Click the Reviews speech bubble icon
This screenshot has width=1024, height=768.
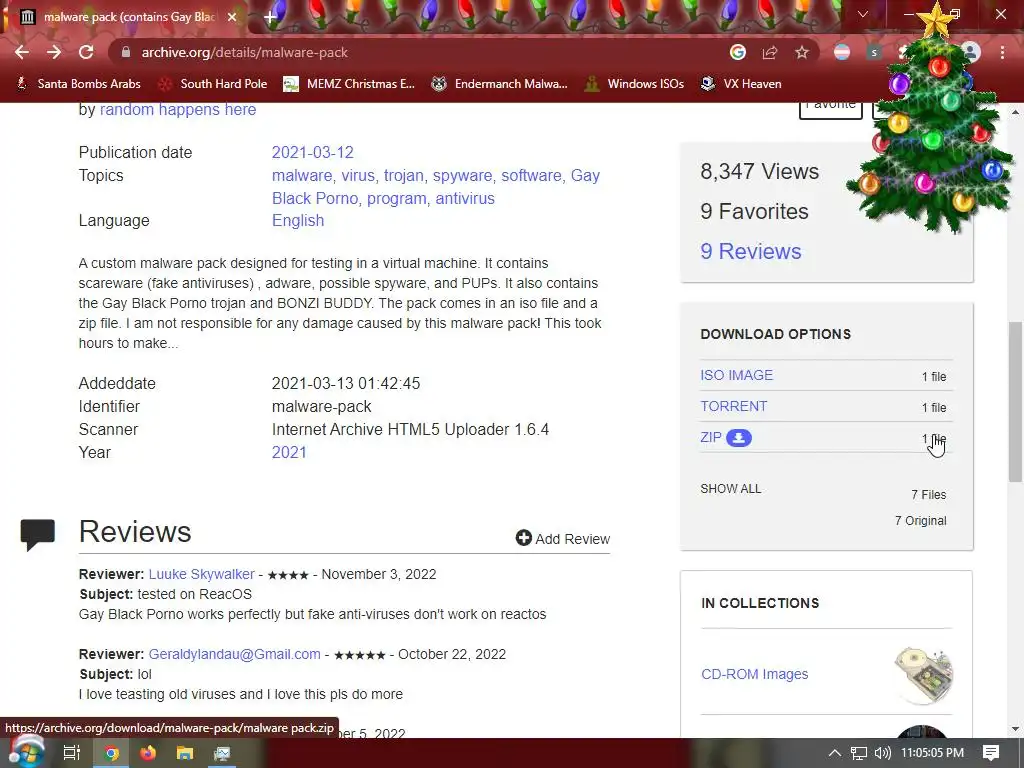(37, 535)
